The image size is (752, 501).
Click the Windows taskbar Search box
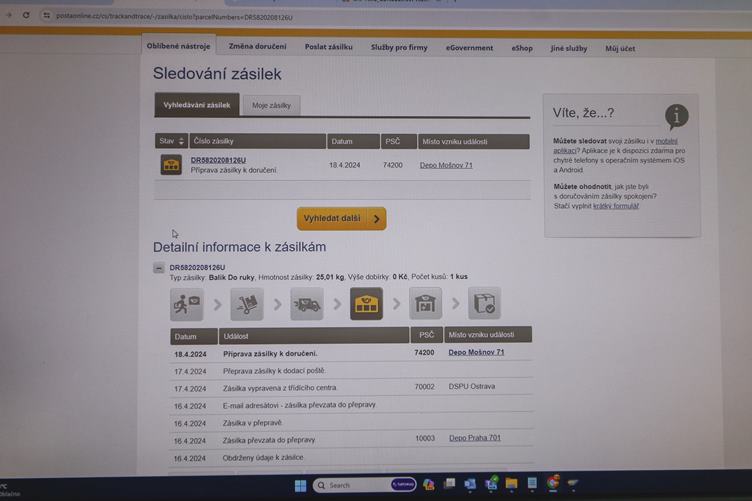point(364,485)
